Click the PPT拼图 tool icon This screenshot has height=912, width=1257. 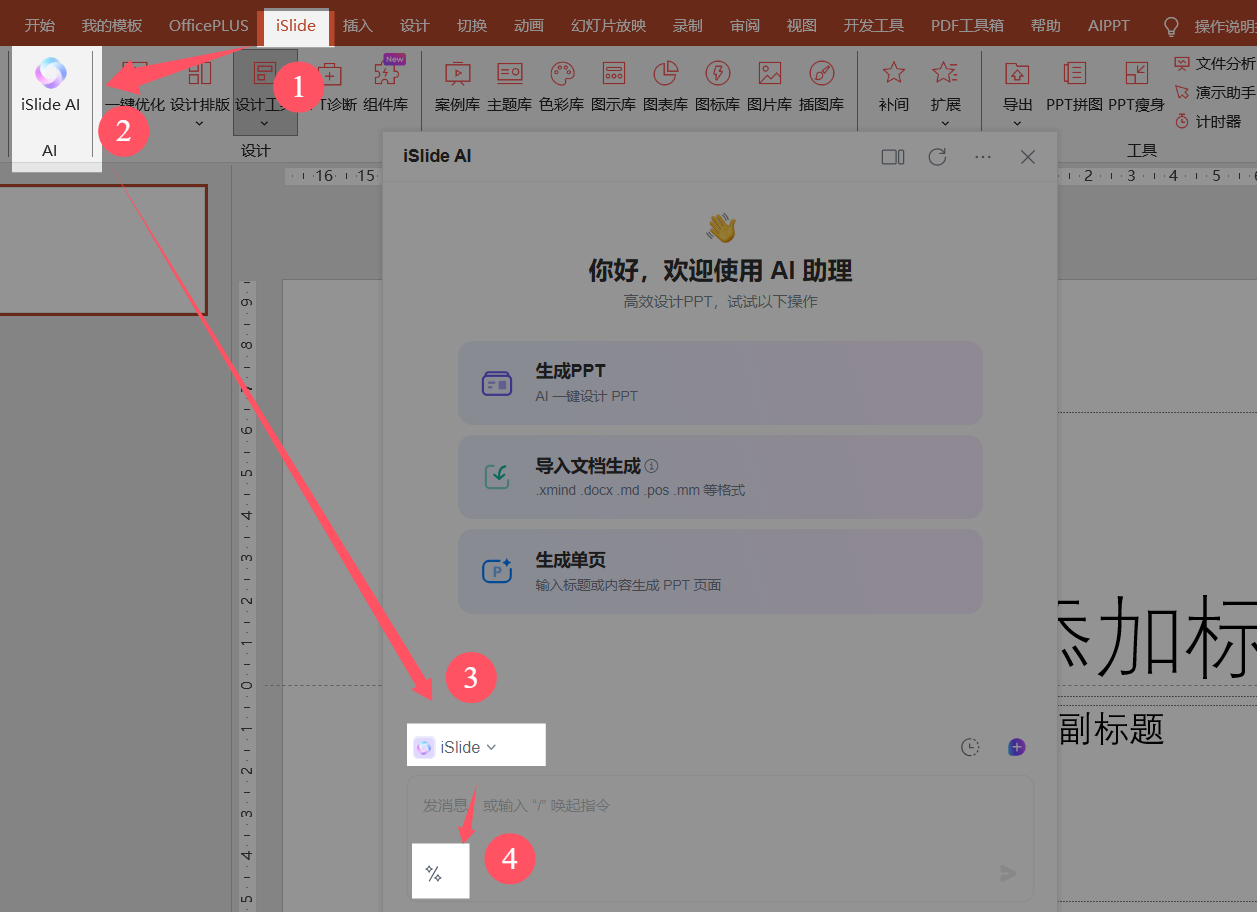click(1074, 85)
